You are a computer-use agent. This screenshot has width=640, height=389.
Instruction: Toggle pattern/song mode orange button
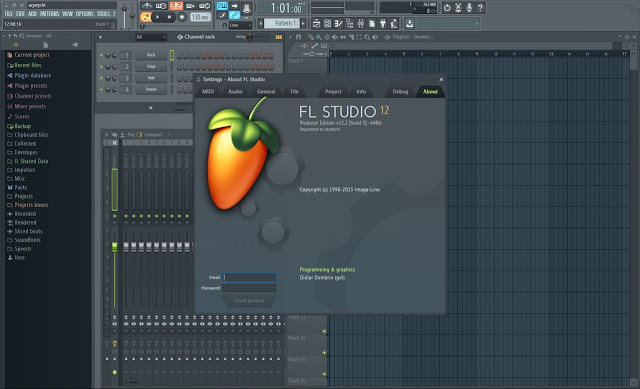(145, 17)
